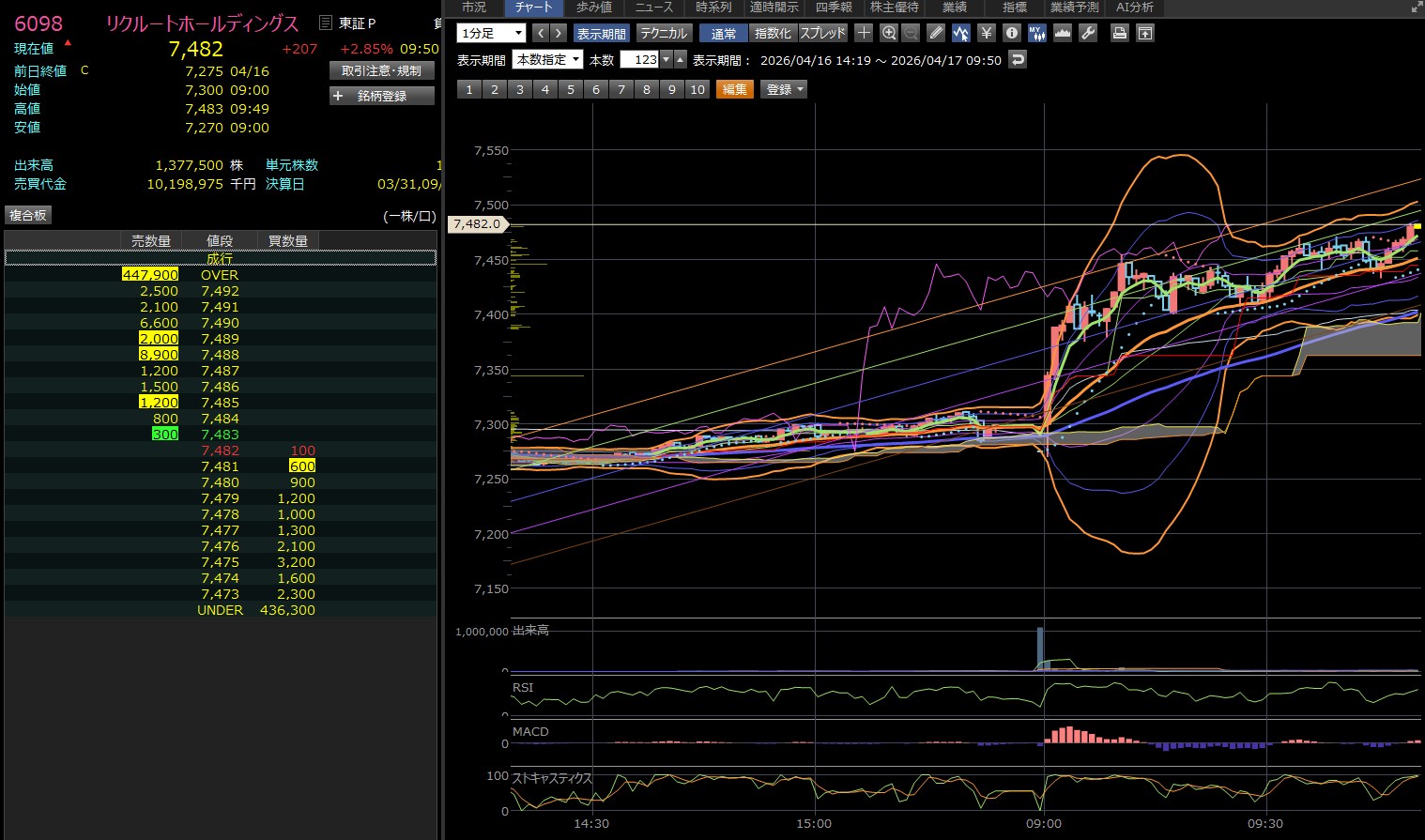Click the pop-out window icon

pyautogui.click(x=1144, y=33)
